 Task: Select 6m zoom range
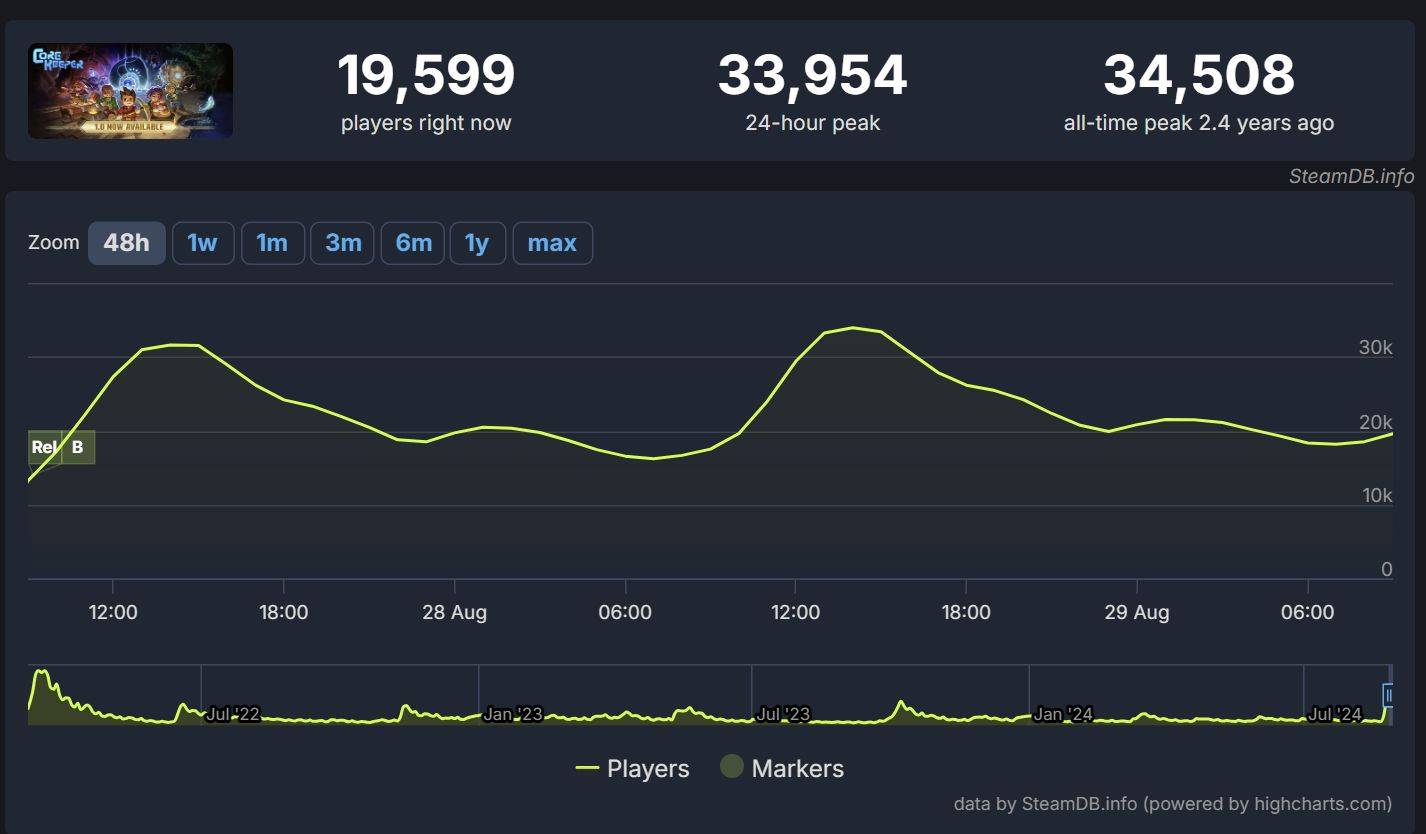point(413,243)
